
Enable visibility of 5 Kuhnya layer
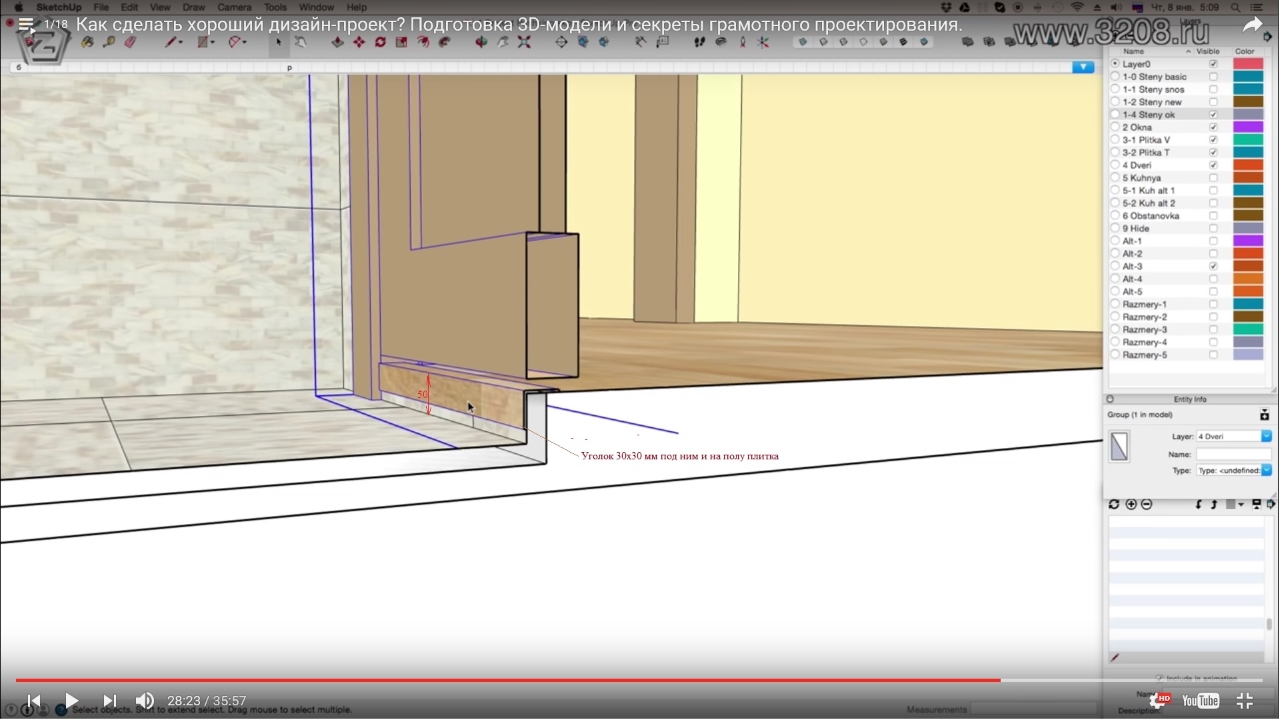(x=1214, y=178)
